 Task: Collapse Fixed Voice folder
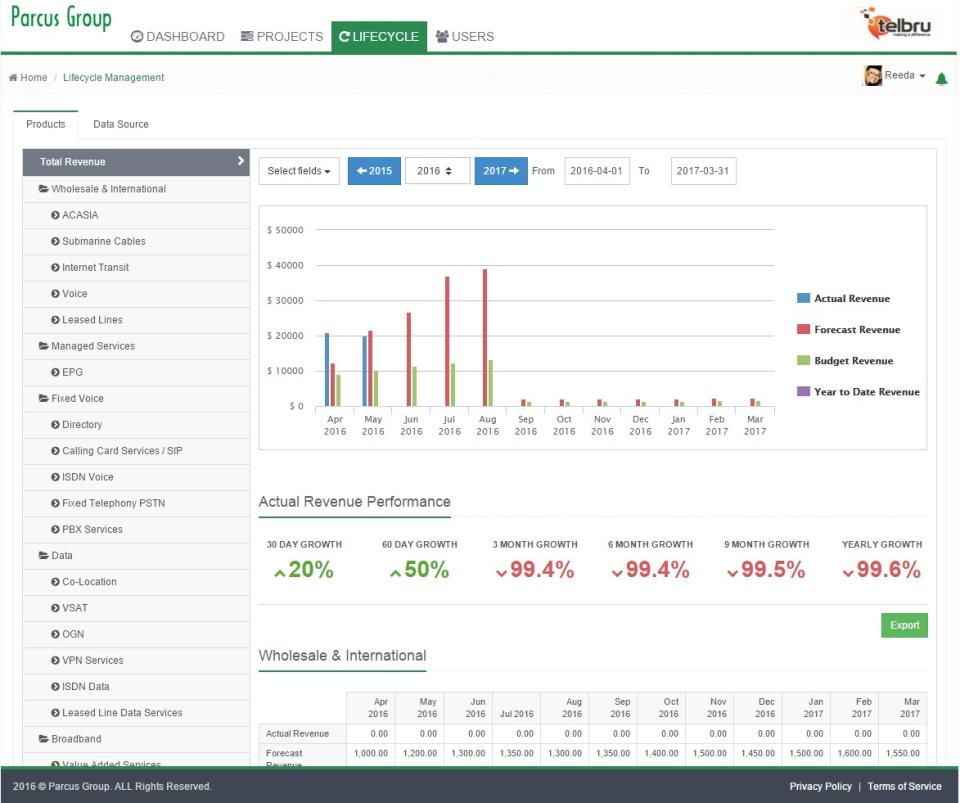(136, 398)
